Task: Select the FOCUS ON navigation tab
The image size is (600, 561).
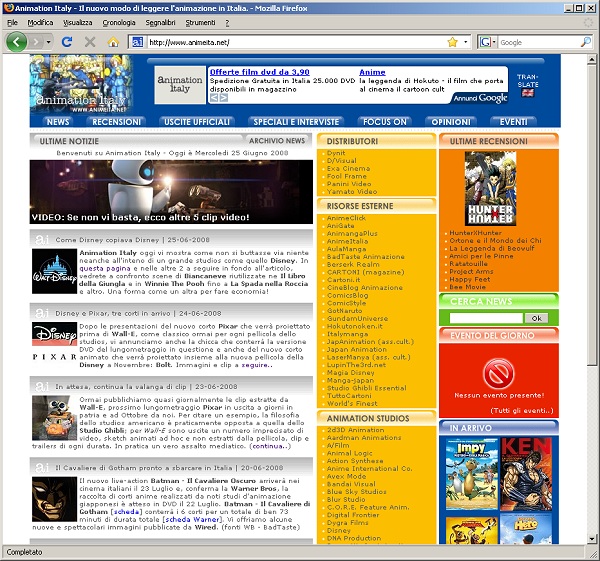Action: 385,122
